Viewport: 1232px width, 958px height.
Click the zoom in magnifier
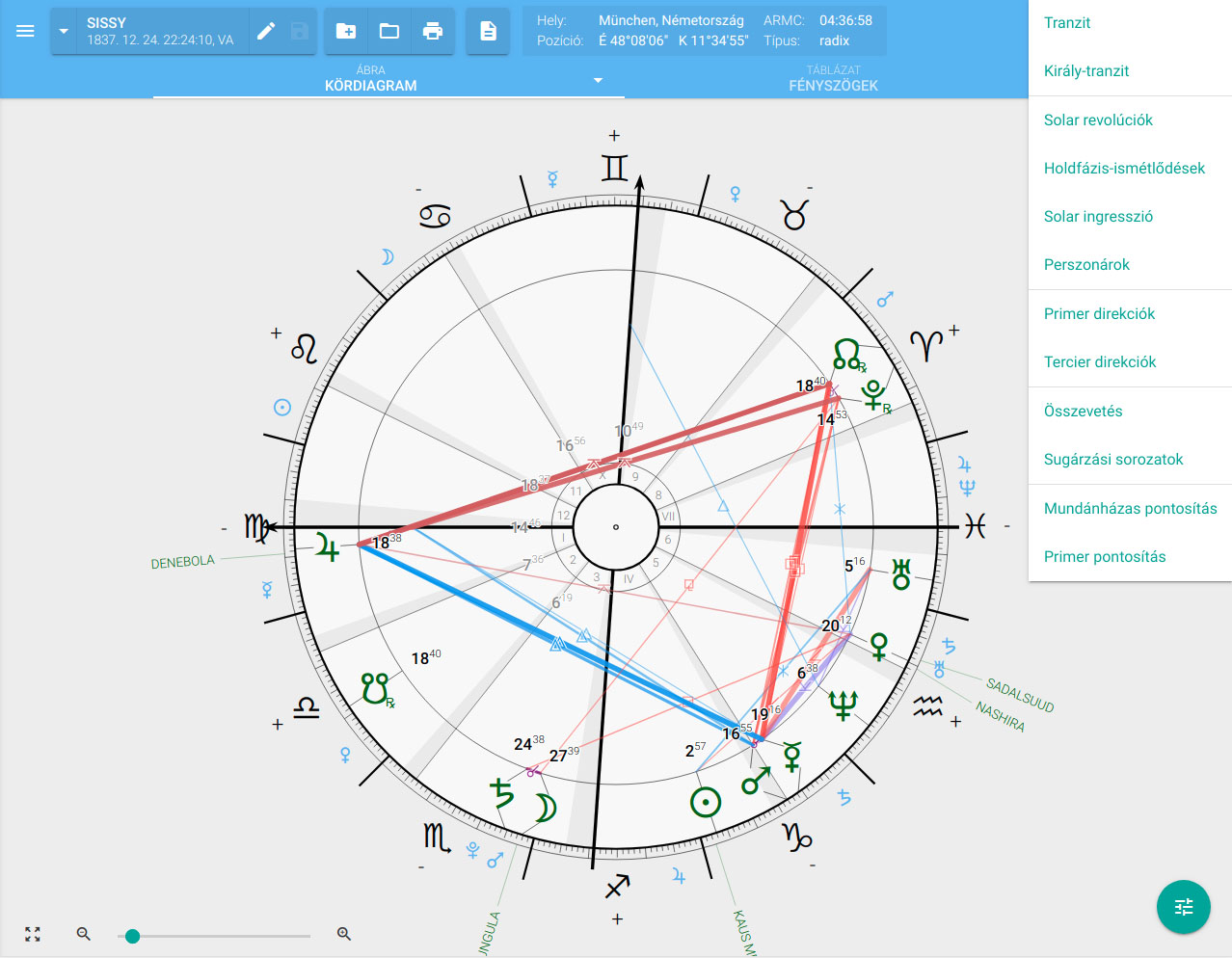344,934
